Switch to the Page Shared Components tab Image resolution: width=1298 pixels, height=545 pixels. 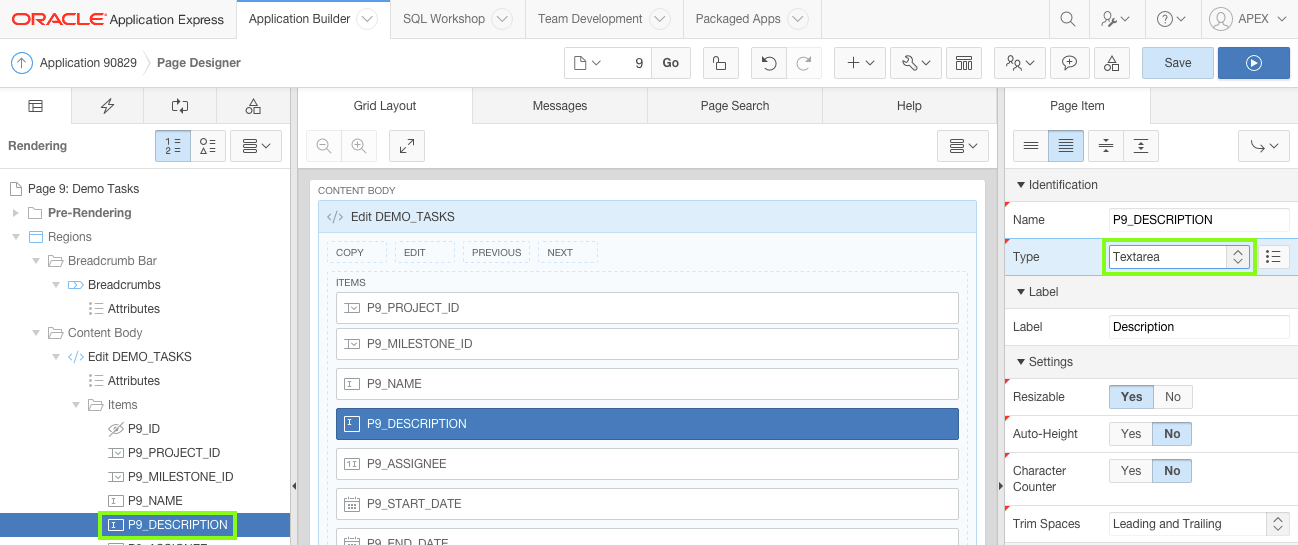click(x=253, y=106)
